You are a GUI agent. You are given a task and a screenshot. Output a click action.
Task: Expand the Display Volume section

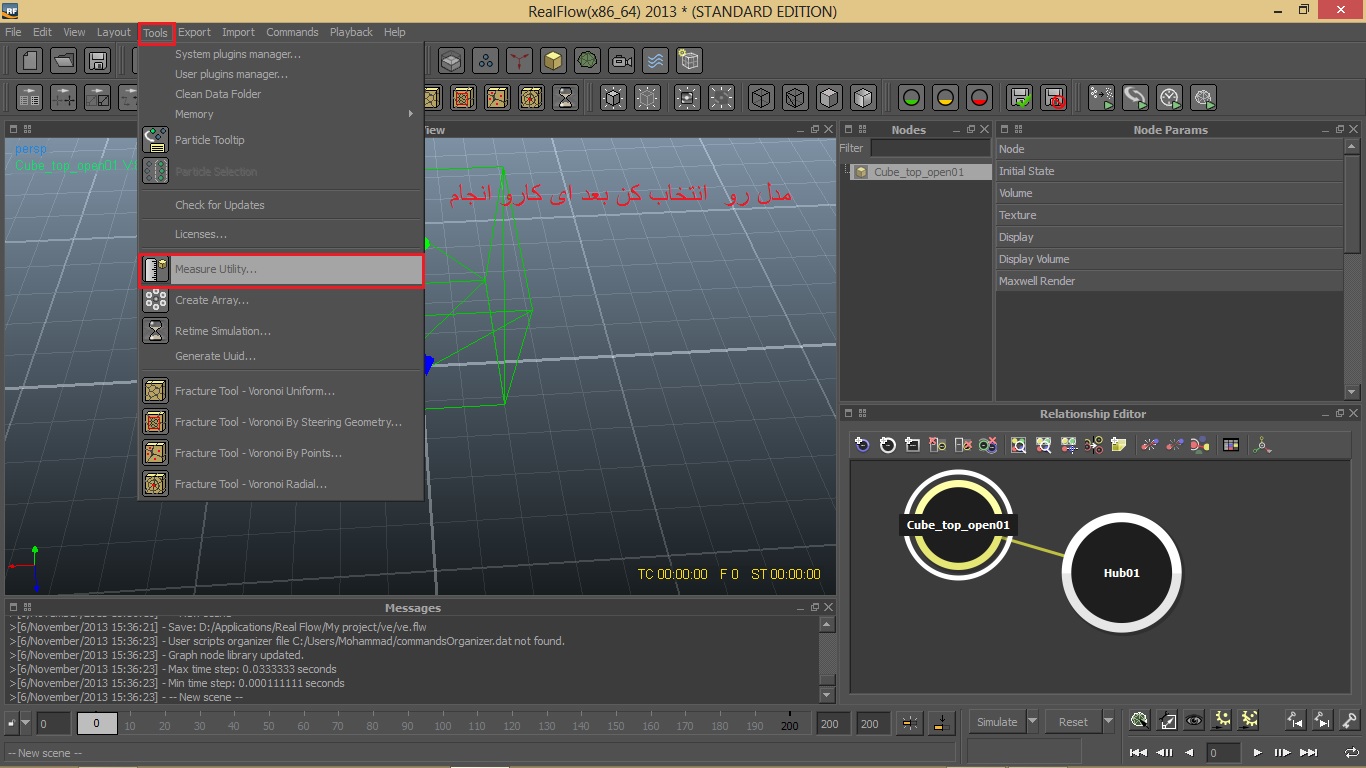[x=1170, y=259]
